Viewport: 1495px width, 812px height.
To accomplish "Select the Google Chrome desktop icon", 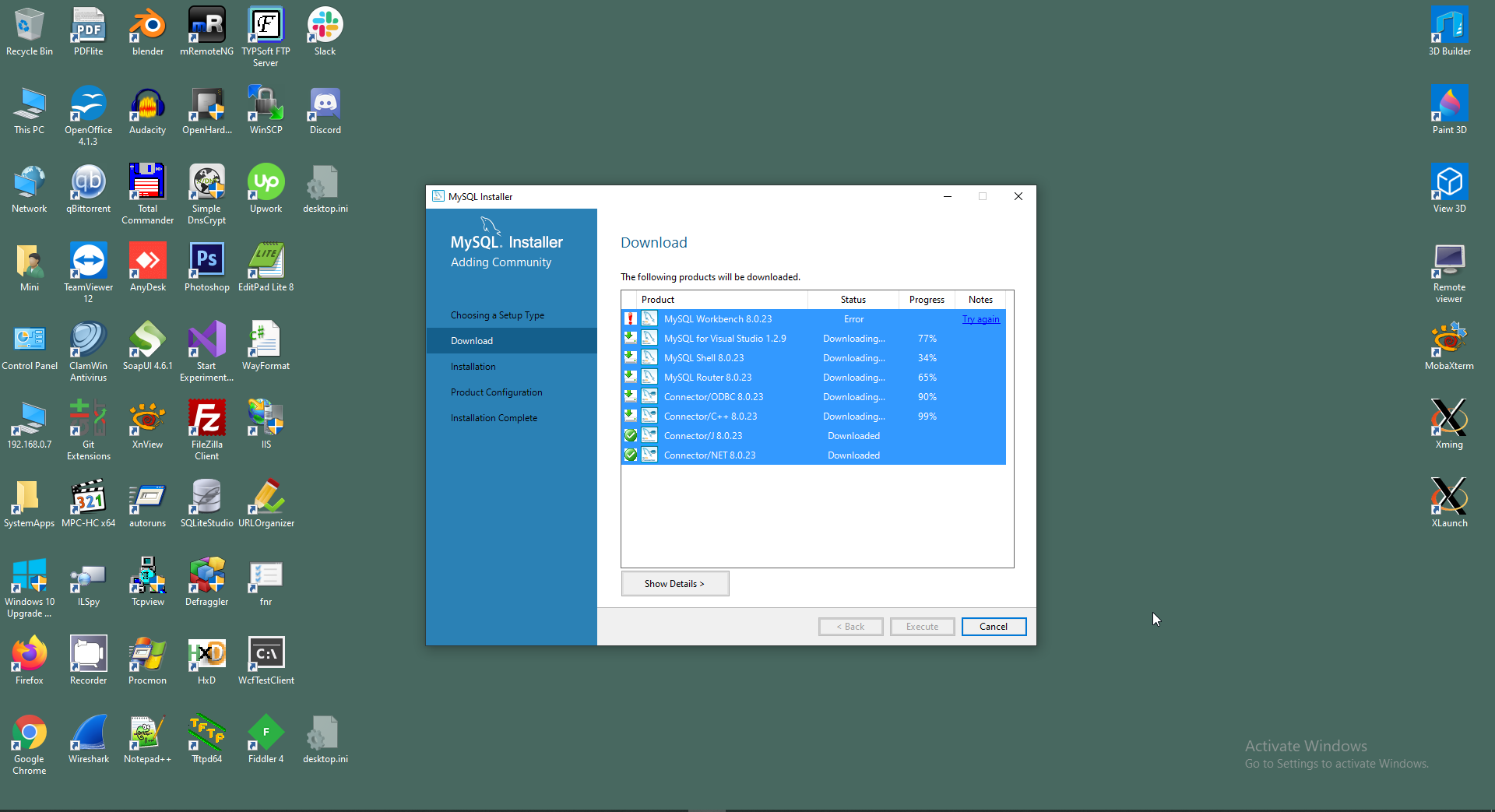I will [x=30, y=745].
